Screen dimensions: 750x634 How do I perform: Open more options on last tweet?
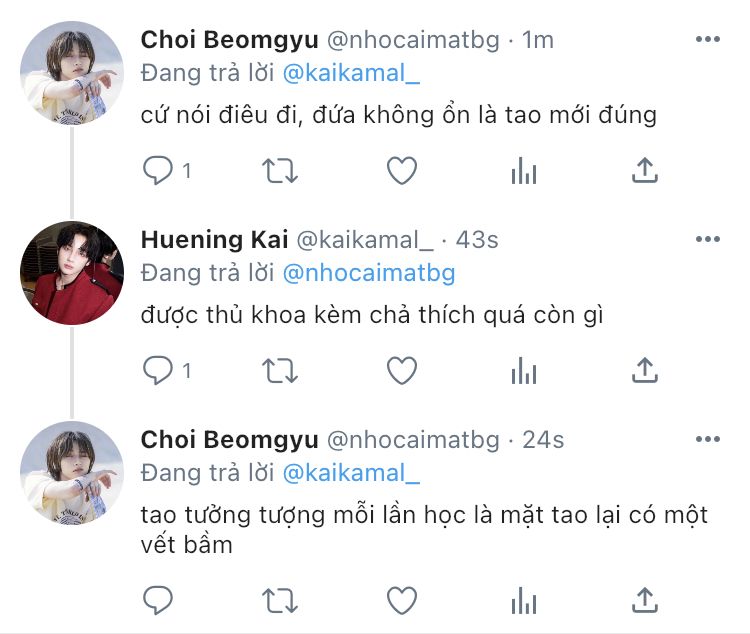(x=707, y=440)
